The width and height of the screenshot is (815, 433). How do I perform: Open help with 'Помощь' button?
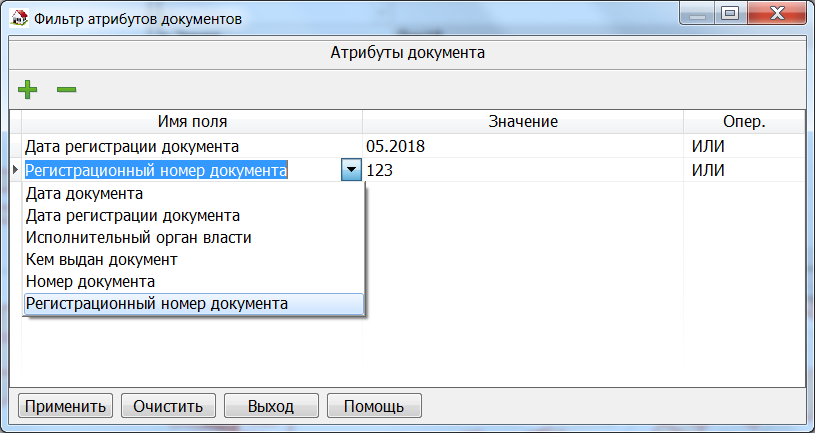coord(373,406)
